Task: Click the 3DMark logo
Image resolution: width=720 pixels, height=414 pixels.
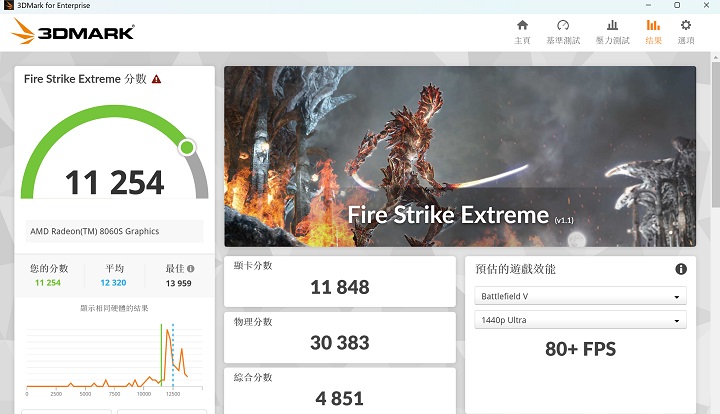Action: 73,31
